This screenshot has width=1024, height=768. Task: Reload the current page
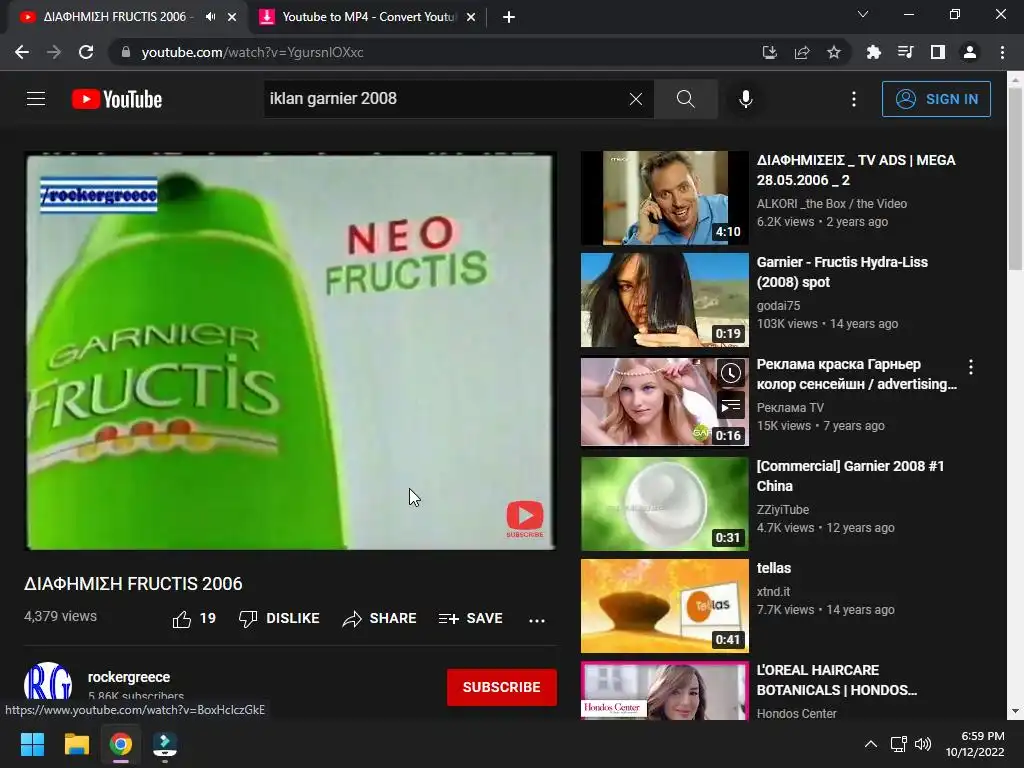click(x=86, y=52)
